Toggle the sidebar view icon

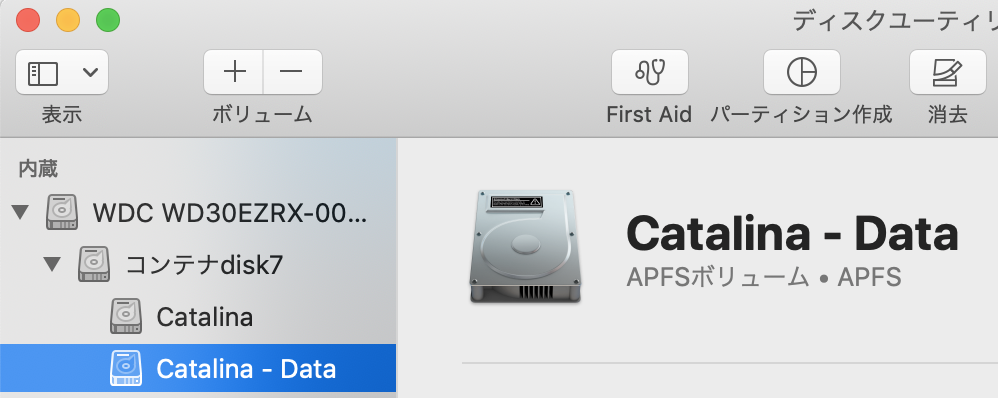click(43, 73)
